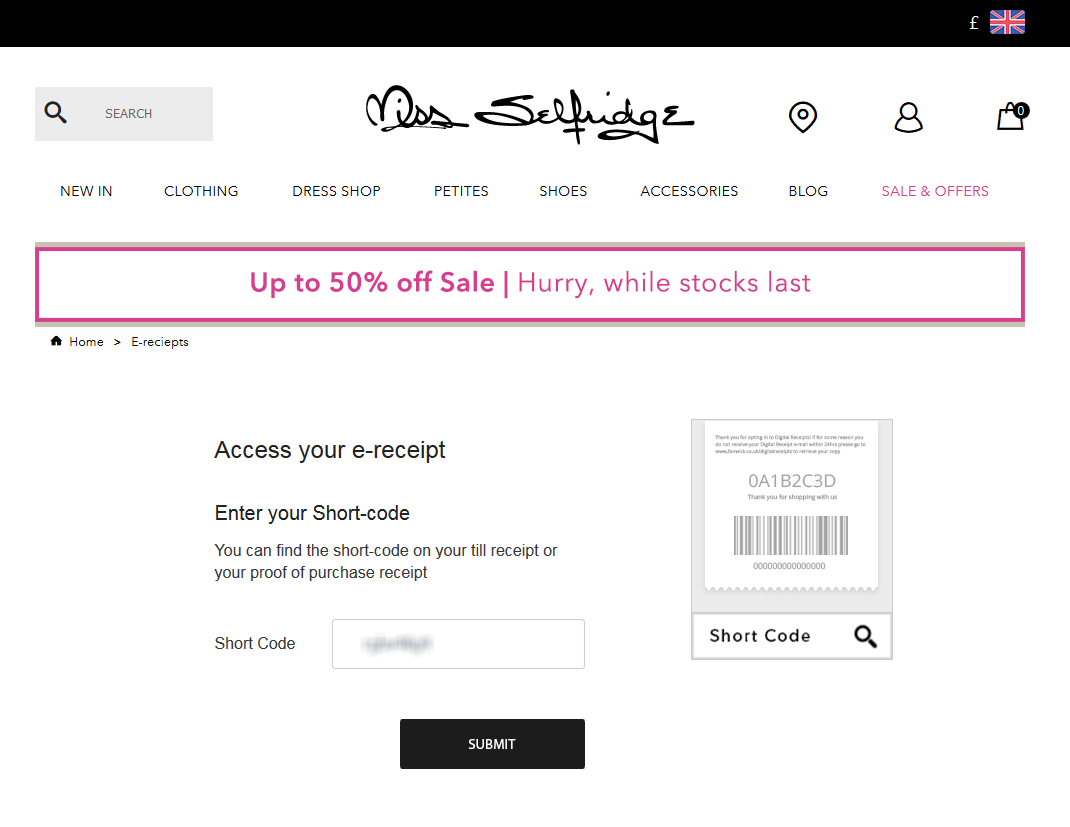
Task: Open the DRESS SHOP menu
Action: point(336,191)
